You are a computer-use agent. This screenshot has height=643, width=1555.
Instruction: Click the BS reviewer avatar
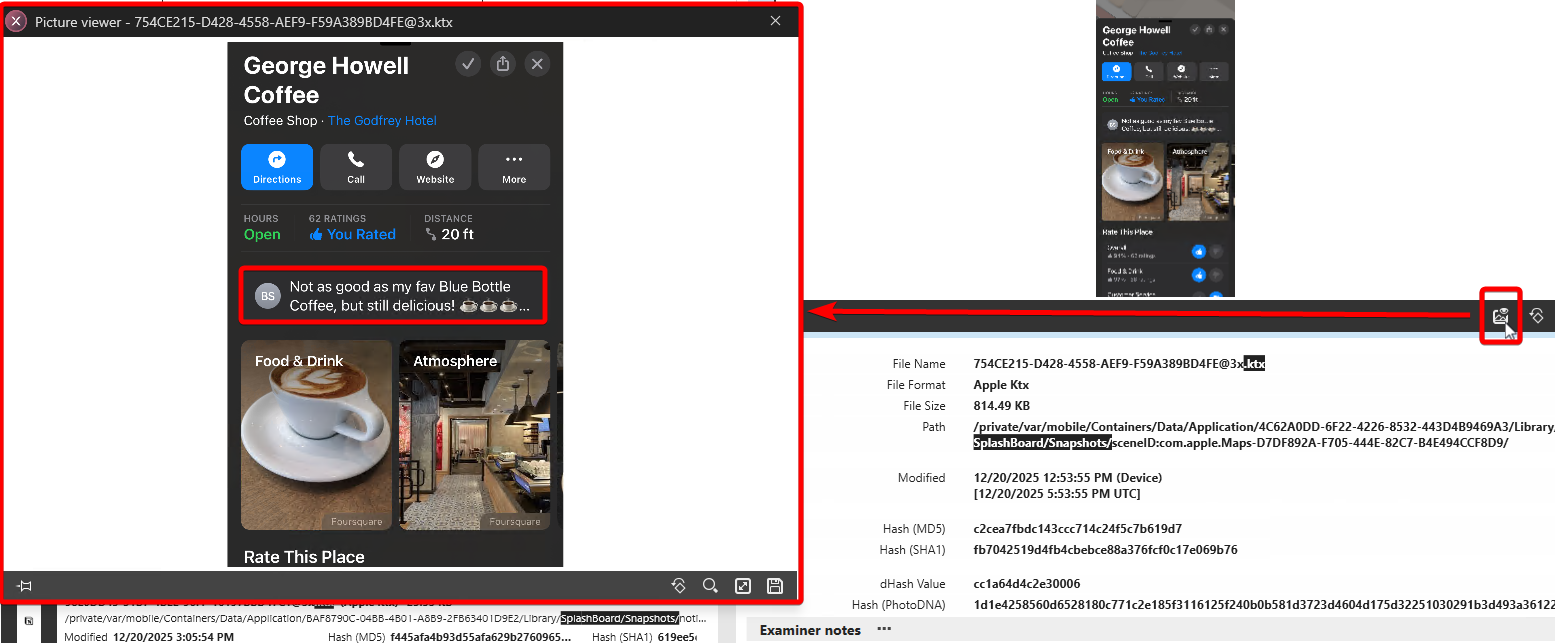[x=267, y=296]
